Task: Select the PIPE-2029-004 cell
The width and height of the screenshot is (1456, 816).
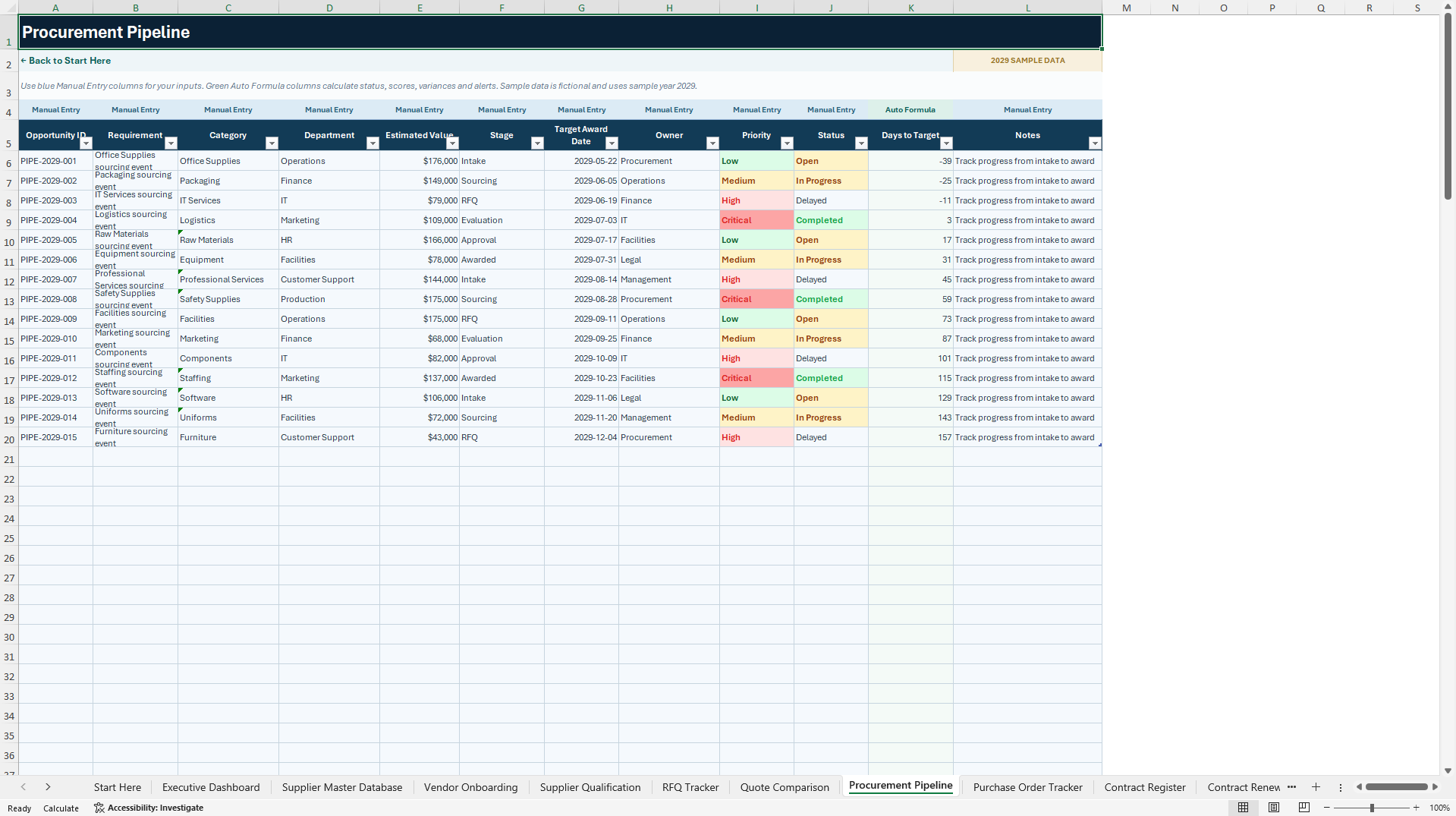Action: [55, 220]
